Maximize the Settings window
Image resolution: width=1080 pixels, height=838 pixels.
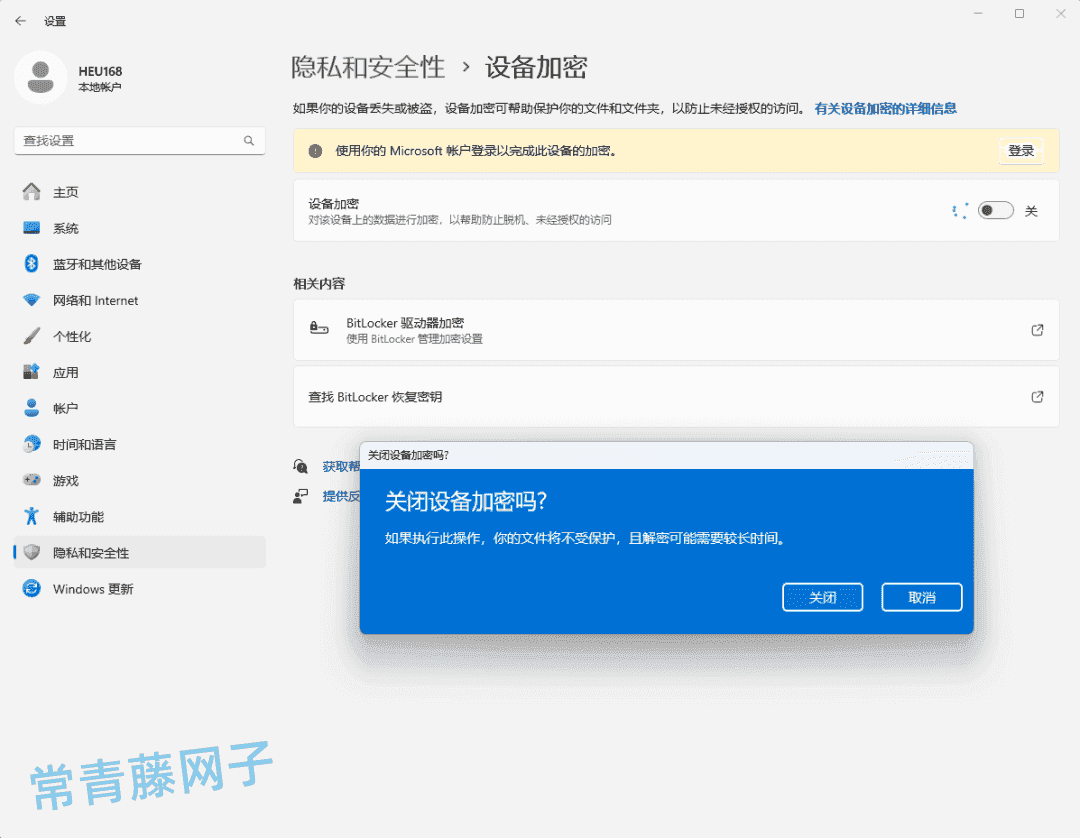(1019, 14)
